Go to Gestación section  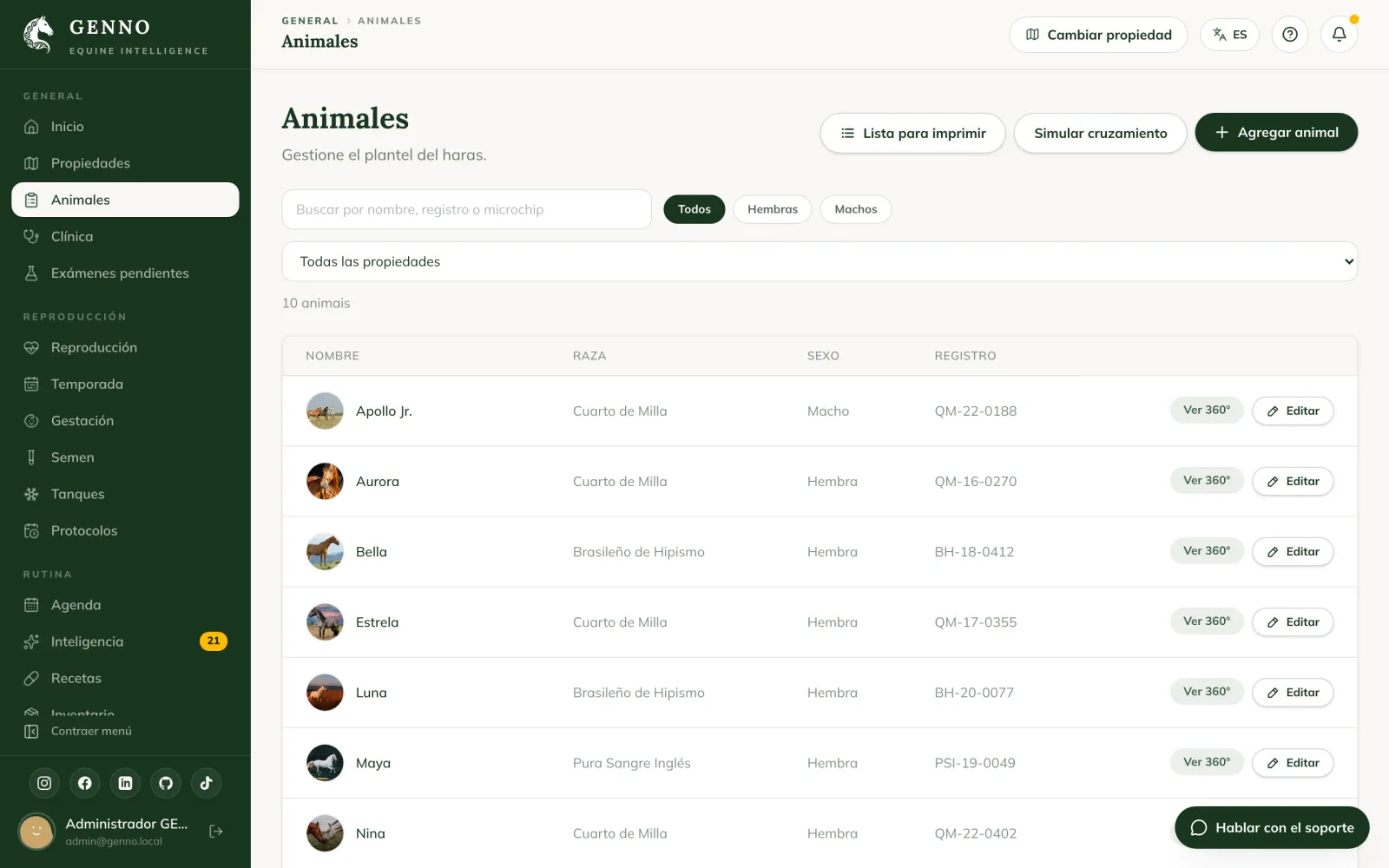click(x=125, y=421)
